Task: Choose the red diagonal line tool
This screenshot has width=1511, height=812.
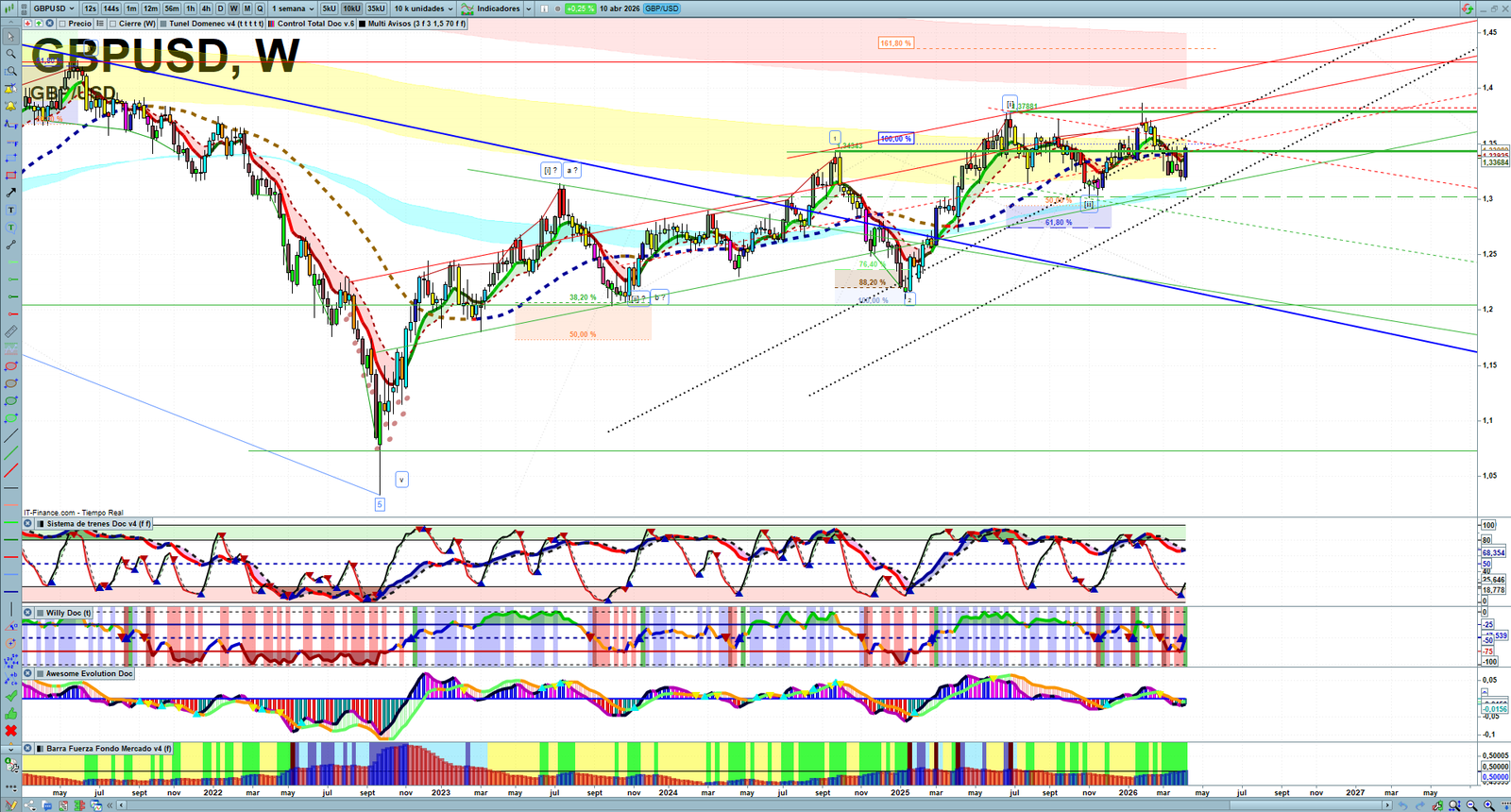Action: pyautogui.click(x=10, y=470)
